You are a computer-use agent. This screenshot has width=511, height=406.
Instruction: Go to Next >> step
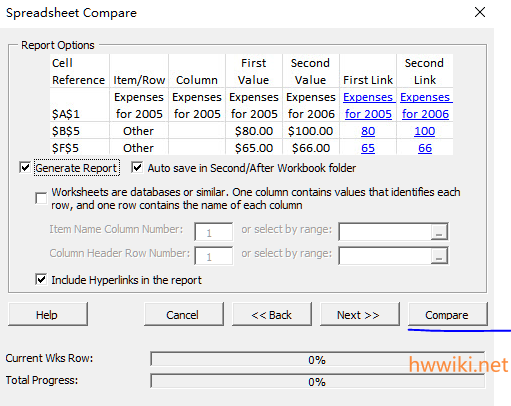(359, 314)
